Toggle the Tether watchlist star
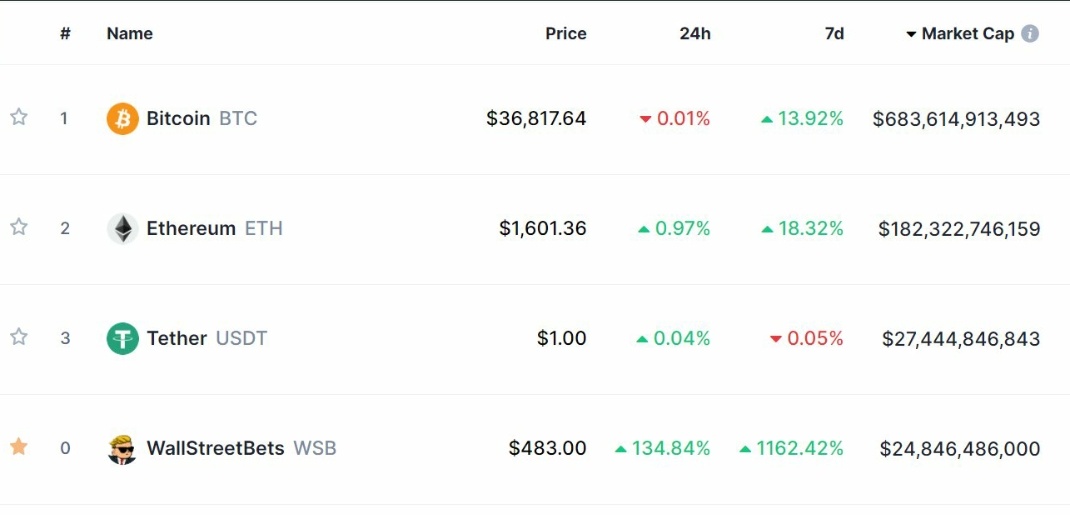The height and width of the screenshot is (515, 1070). (x=18, y=337)
